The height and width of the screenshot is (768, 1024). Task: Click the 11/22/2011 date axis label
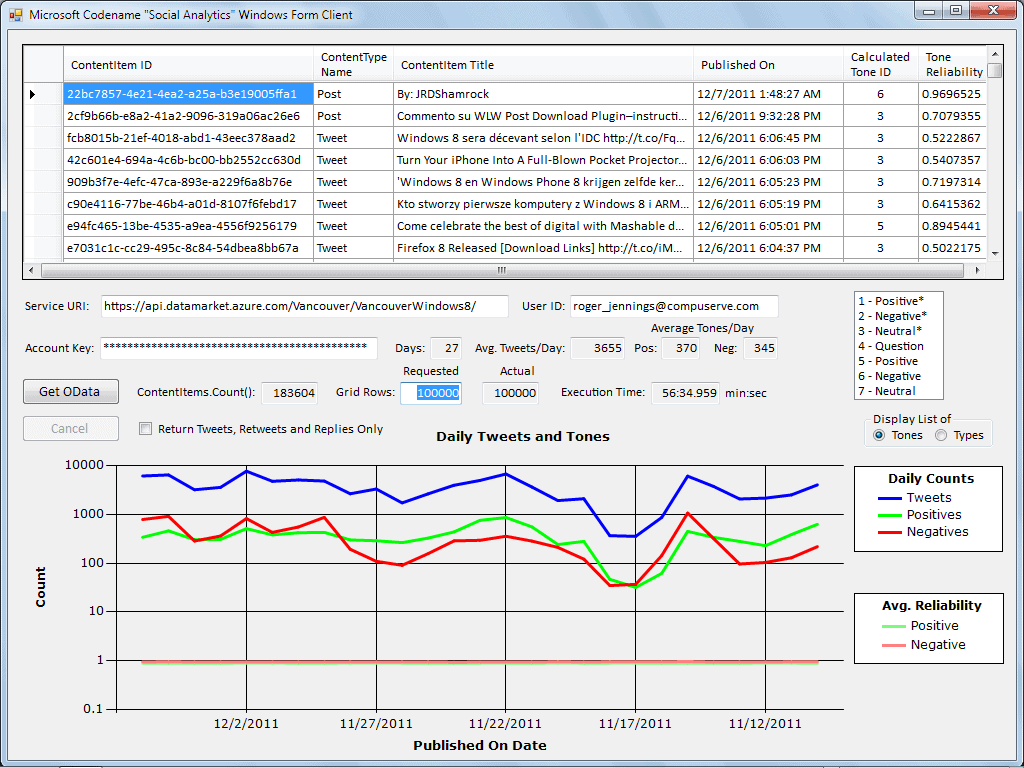tap(505, 724)
